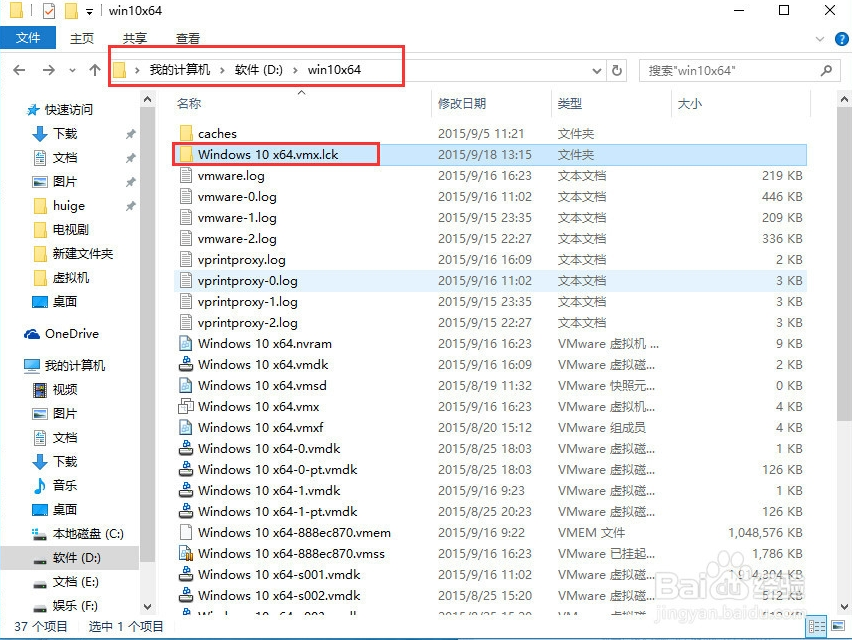Open the recent locations dropdown arrow
852x640 pixels.
(72, 71)
